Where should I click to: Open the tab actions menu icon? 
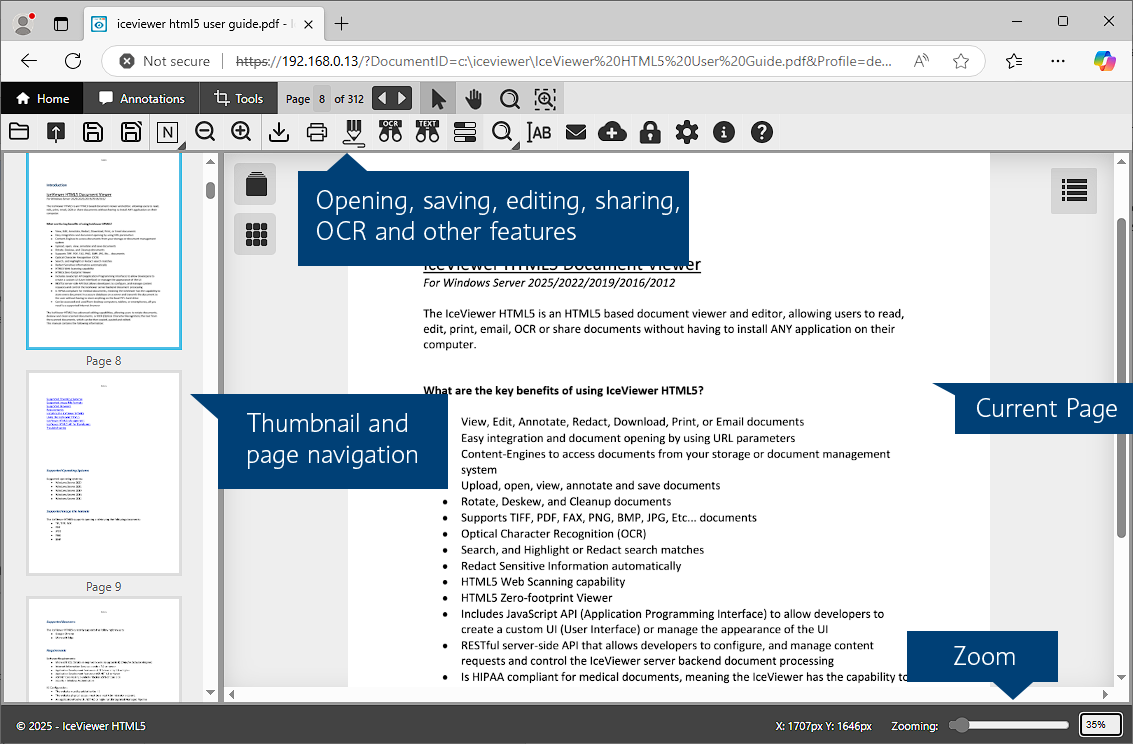tap(61, 24)
